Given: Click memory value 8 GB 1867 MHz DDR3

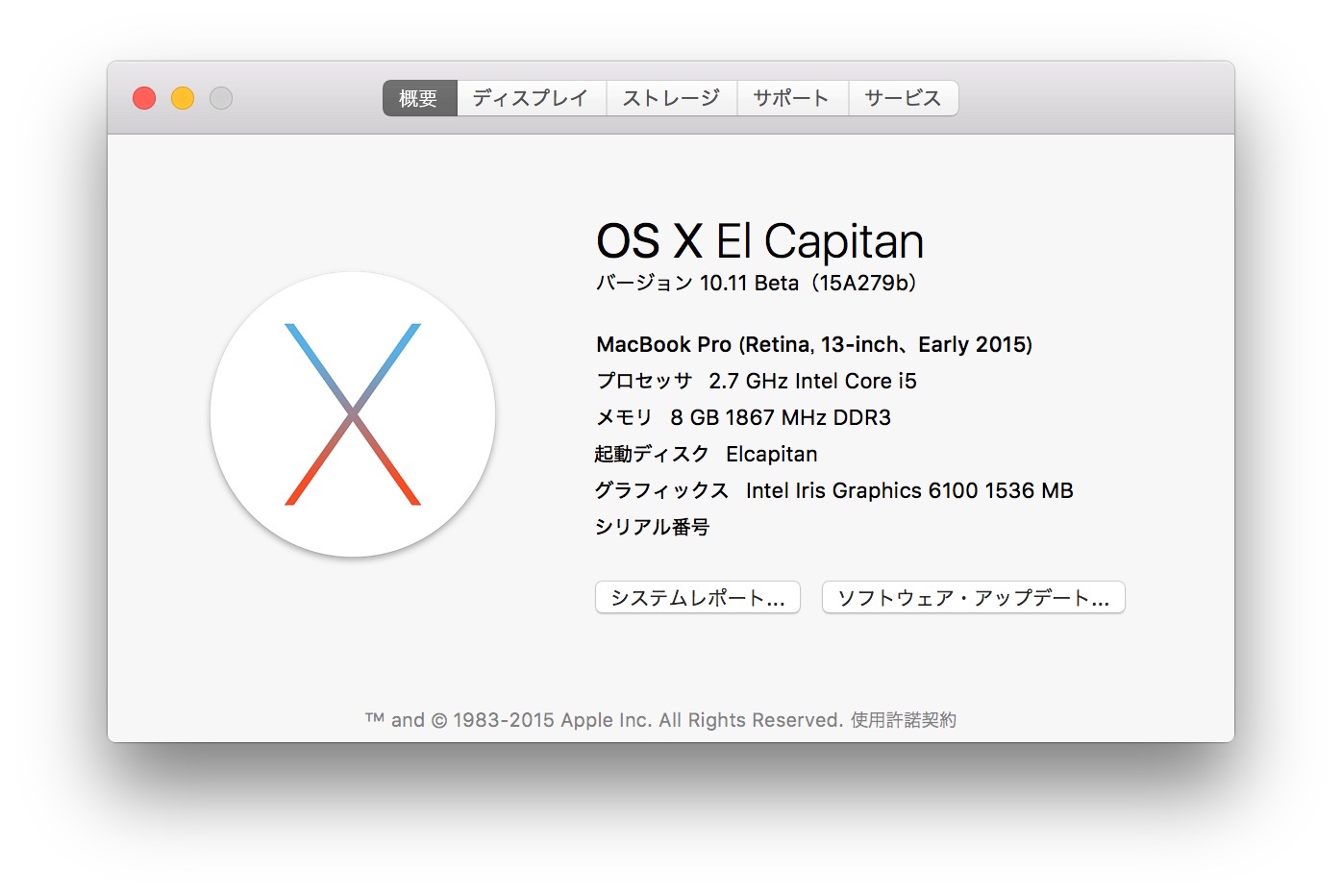Looking at the screenshot, I should point(781,417).
